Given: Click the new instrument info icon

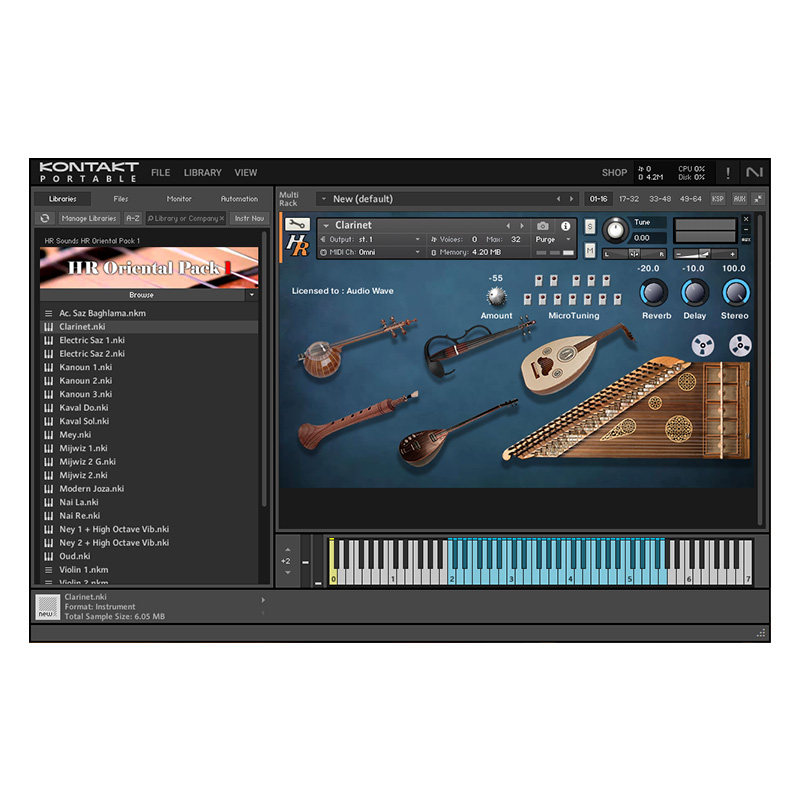Looking at the screenshot, I should [x=47, y=607].
